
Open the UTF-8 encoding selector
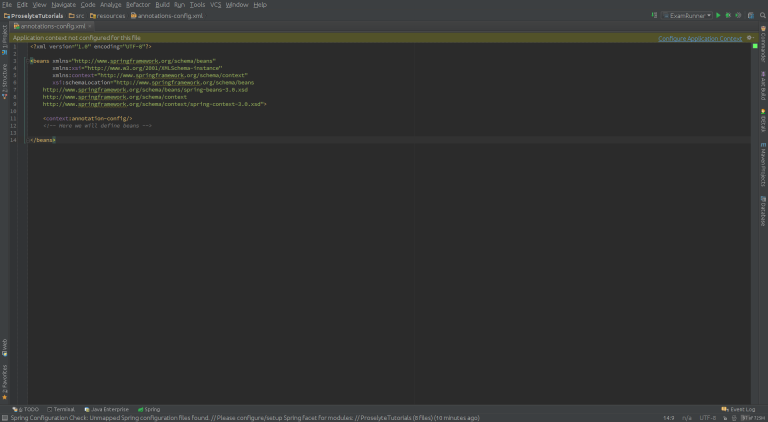(x=709, y=417)
